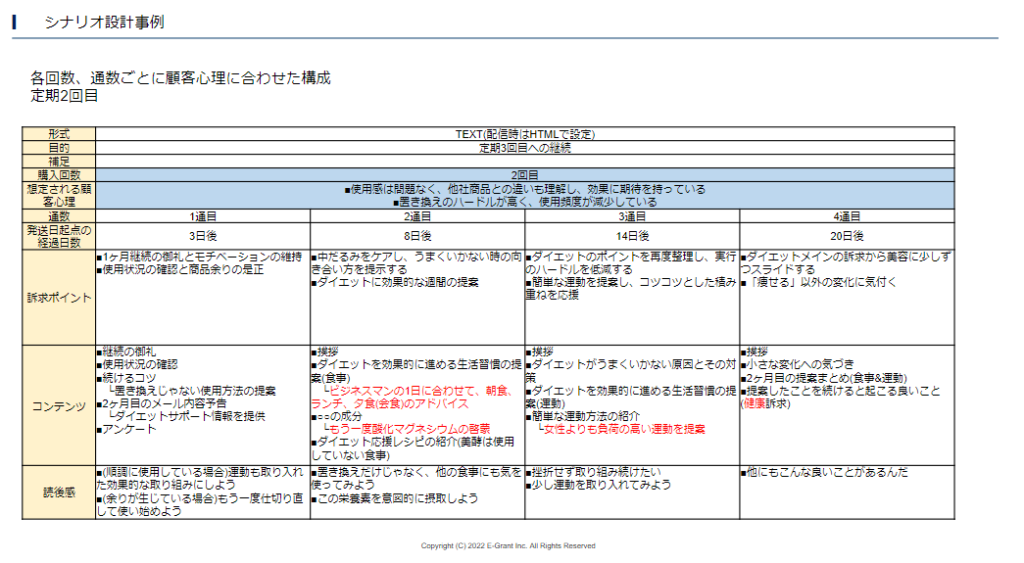This screenshot has width=1024, height=563.
Task: Click the 3通目 column header
Action: point(632,216)
